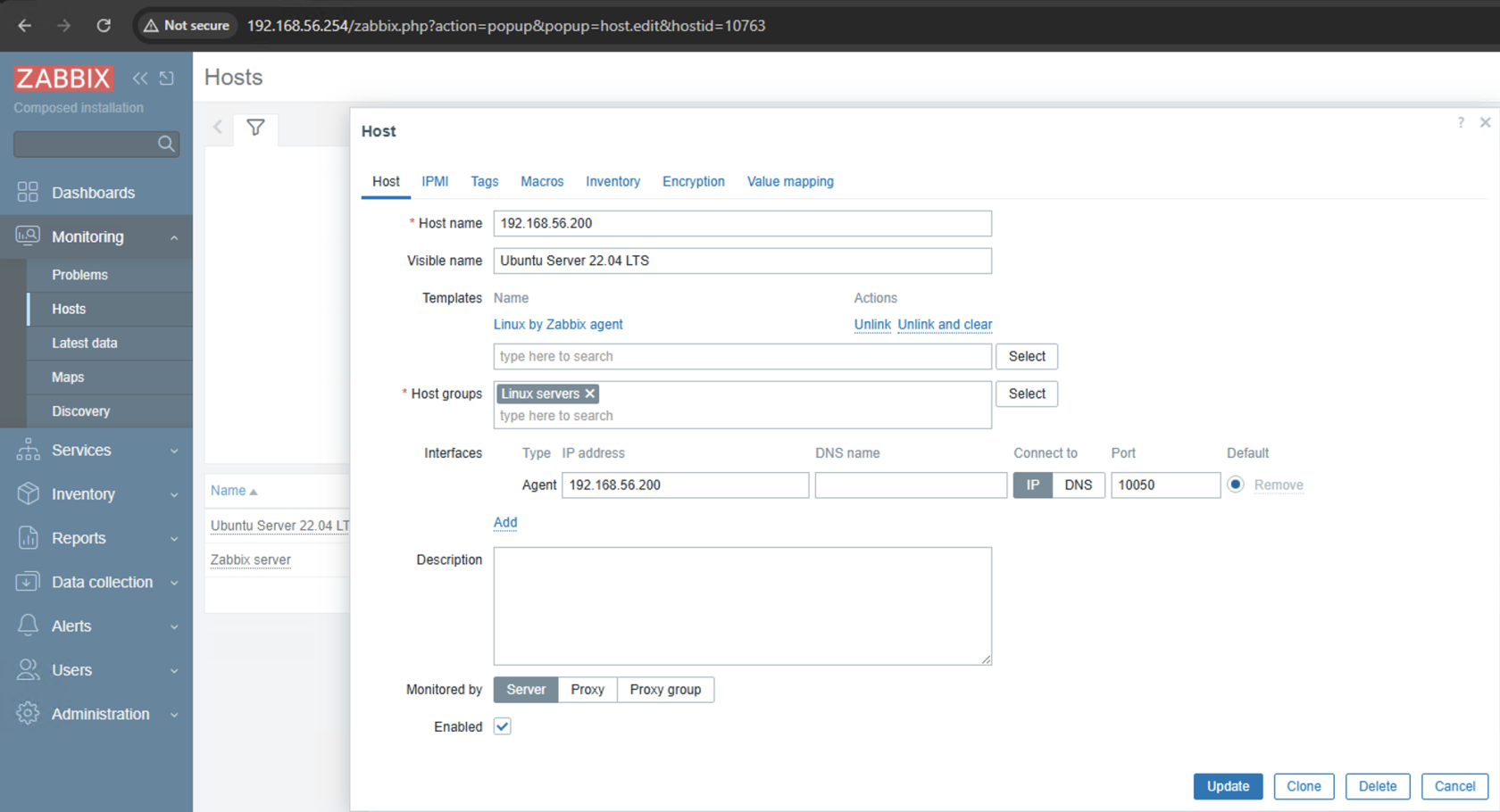Click the Services icon in sidebar
Screen dimensions: 1500x812
(x=28, y=450)
